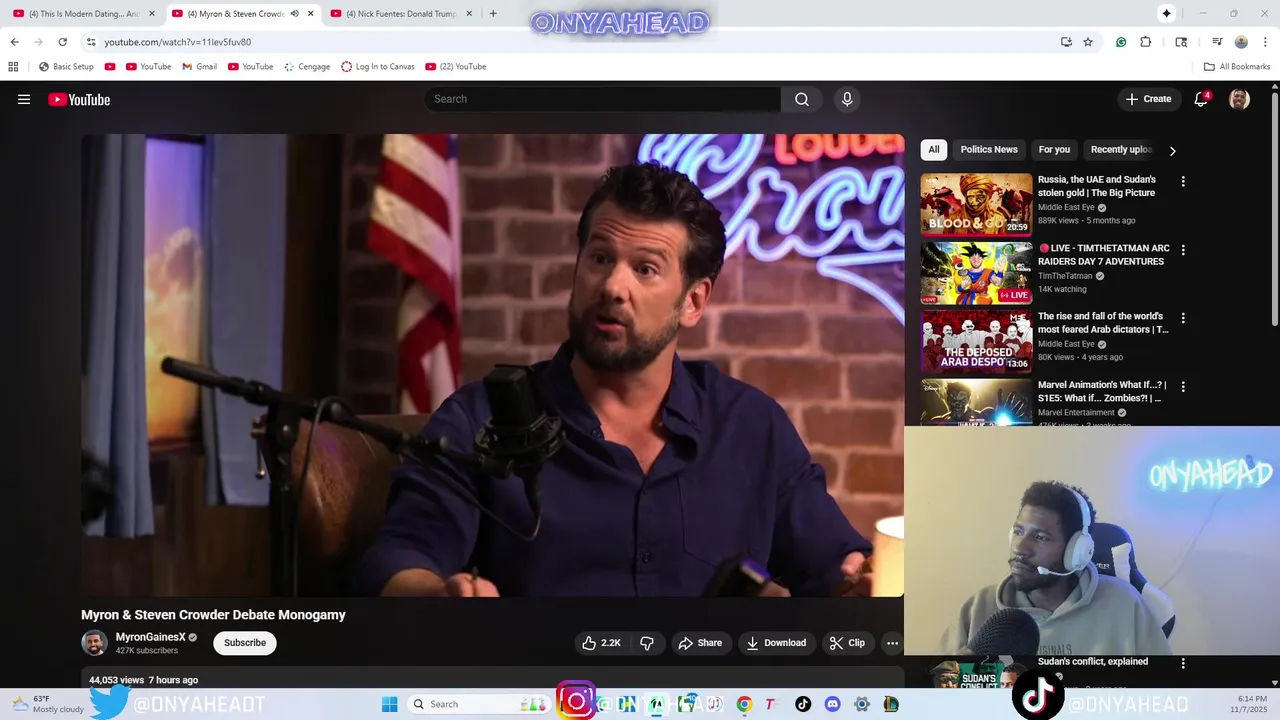Viewport: 1280px width, 720px height.
Task: Mute the Myron & Steven Crowder tab audio
Action: coord(294,13)
